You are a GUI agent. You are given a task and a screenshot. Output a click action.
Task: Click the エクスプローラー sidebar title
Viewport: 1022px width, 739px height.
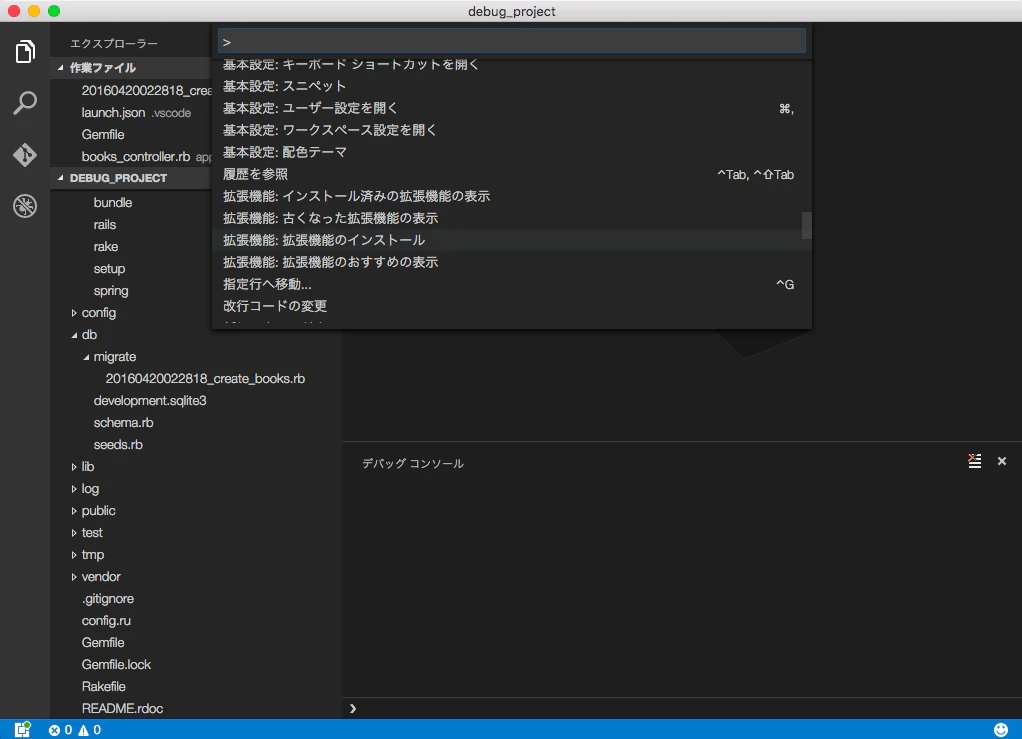113,44
